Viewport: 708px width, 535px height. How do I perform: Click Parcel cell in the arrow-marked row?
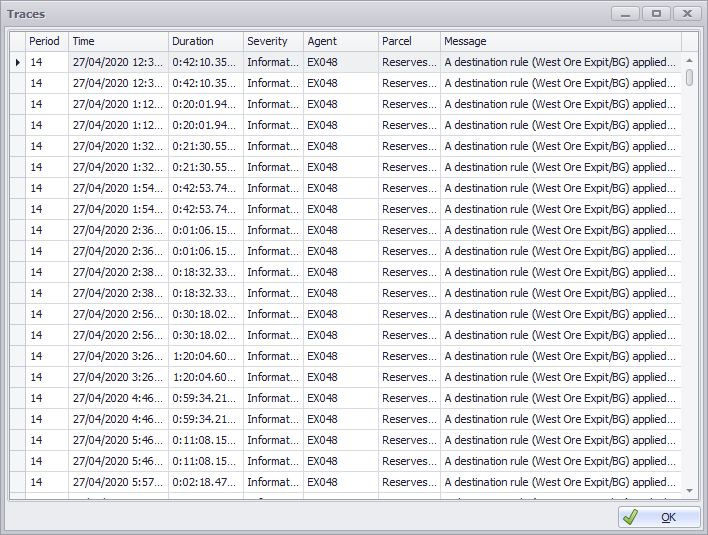409,62
